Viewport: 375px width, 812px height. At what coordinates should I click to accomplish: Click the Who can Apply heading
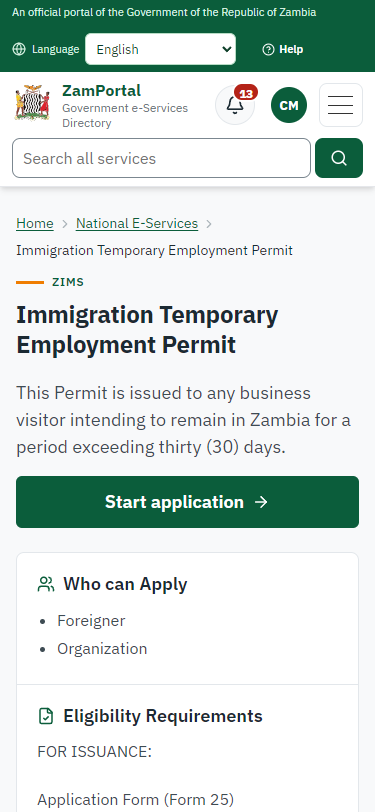[x=125, y=584]
